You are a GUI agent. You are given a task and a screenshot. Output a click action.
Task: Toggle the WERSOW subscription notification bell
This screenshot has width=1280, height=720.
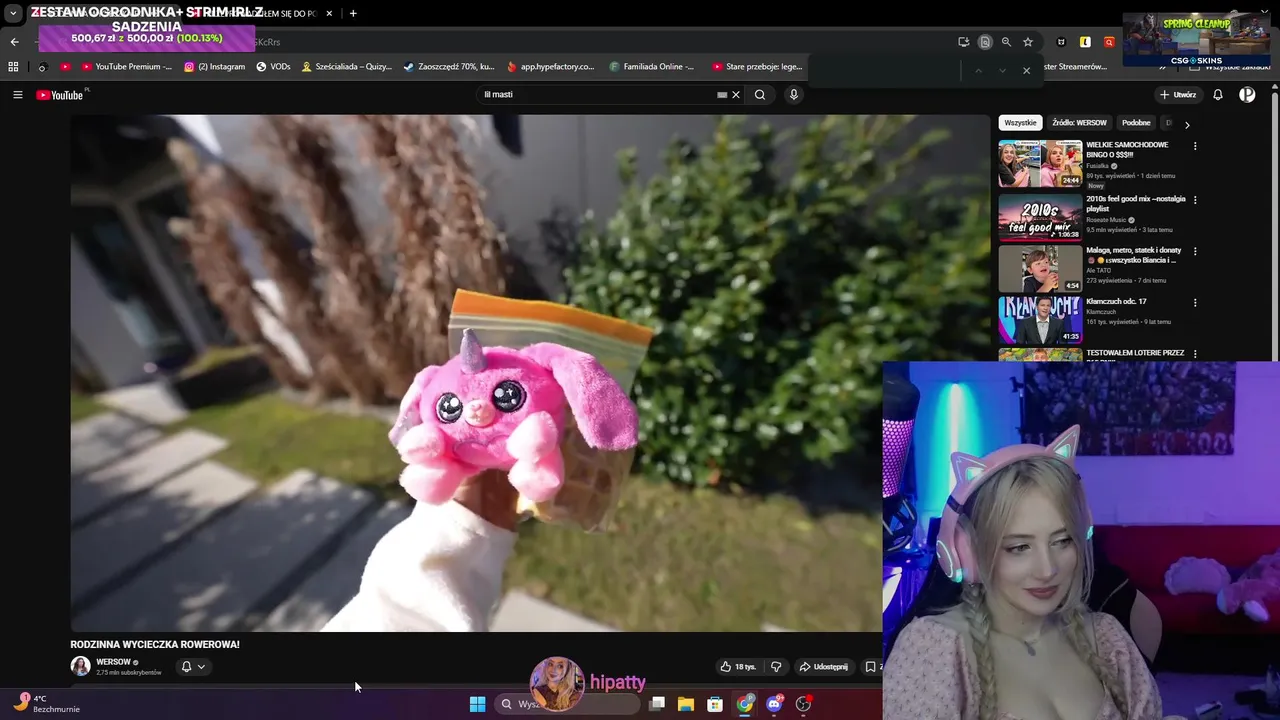186,667
